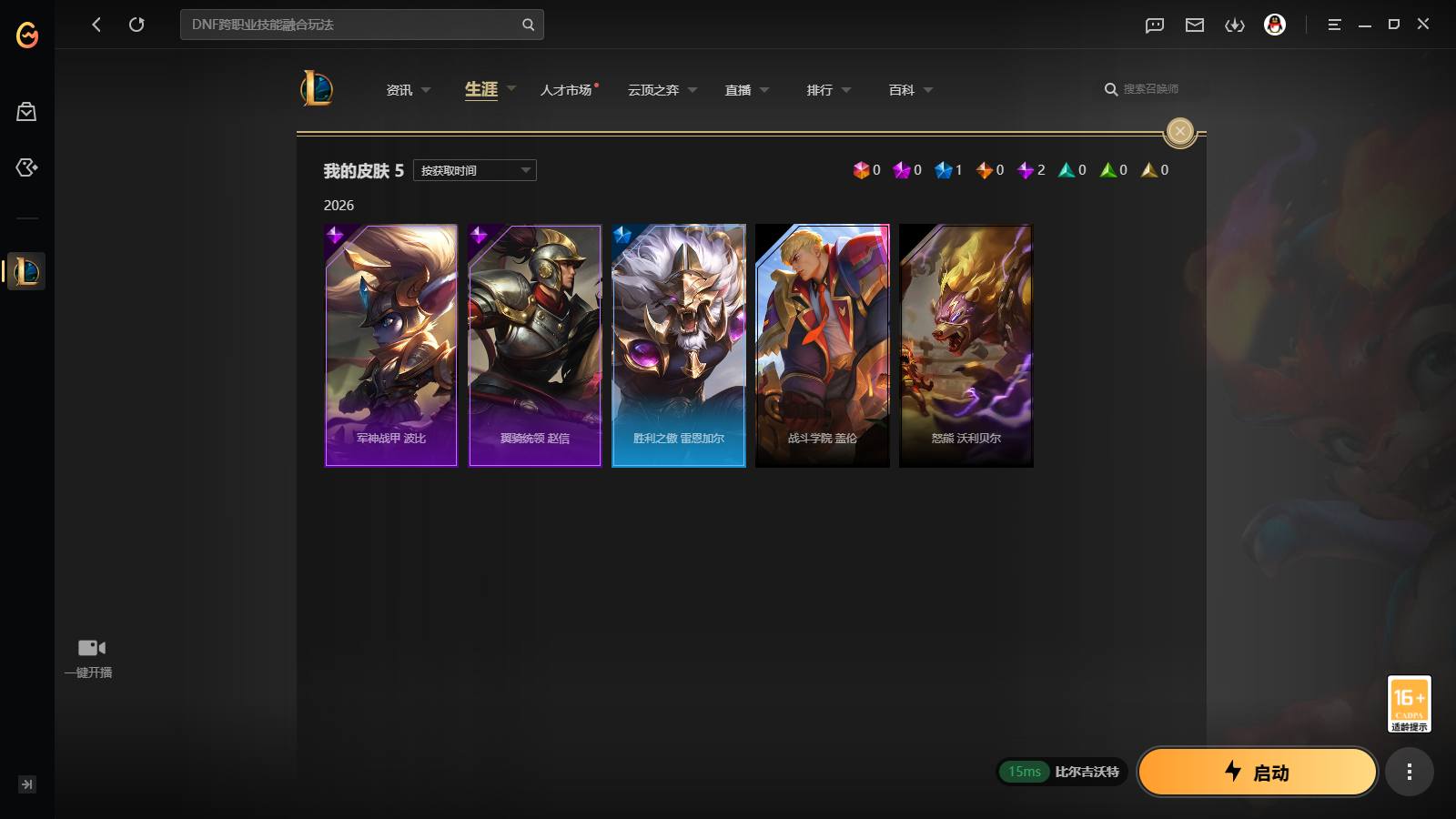Click the 启动 launch button
1456x819 pixels.
[1258, 772]
